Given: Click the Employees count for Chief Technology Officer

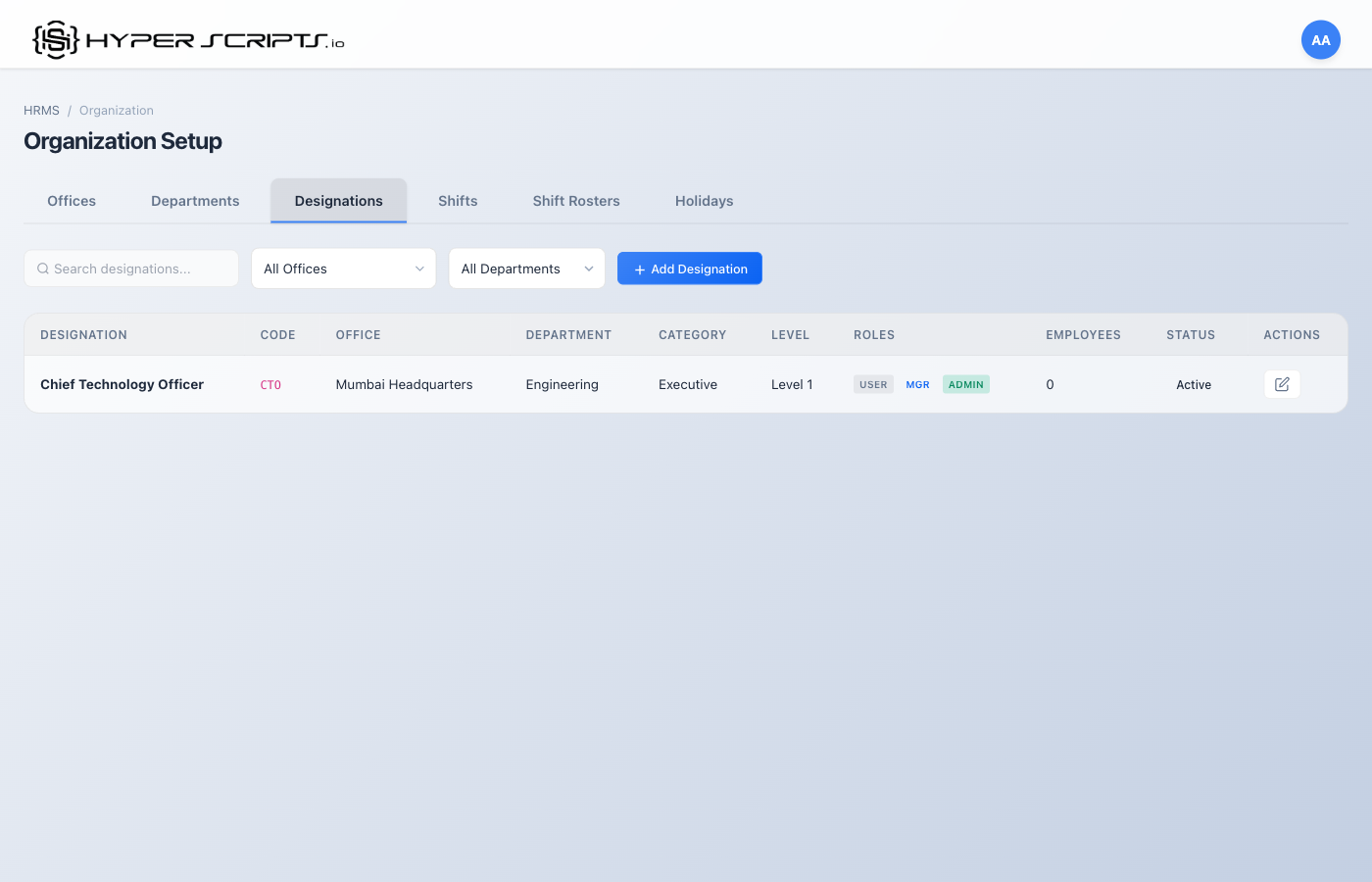Looking at the screenshot, I should [x=1050, y=384].
